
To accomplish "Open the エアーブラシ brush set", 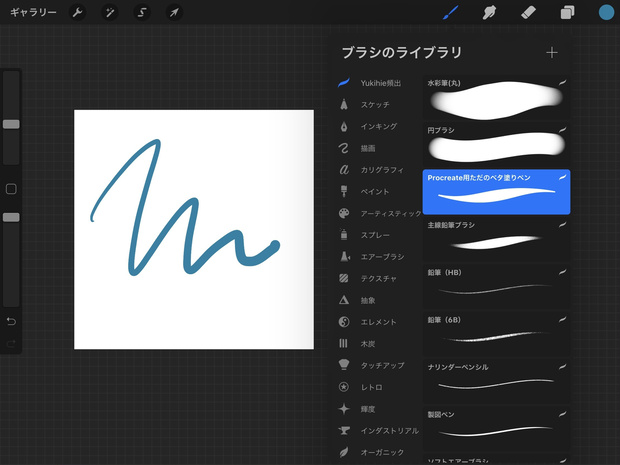I will tap(378, 257).
